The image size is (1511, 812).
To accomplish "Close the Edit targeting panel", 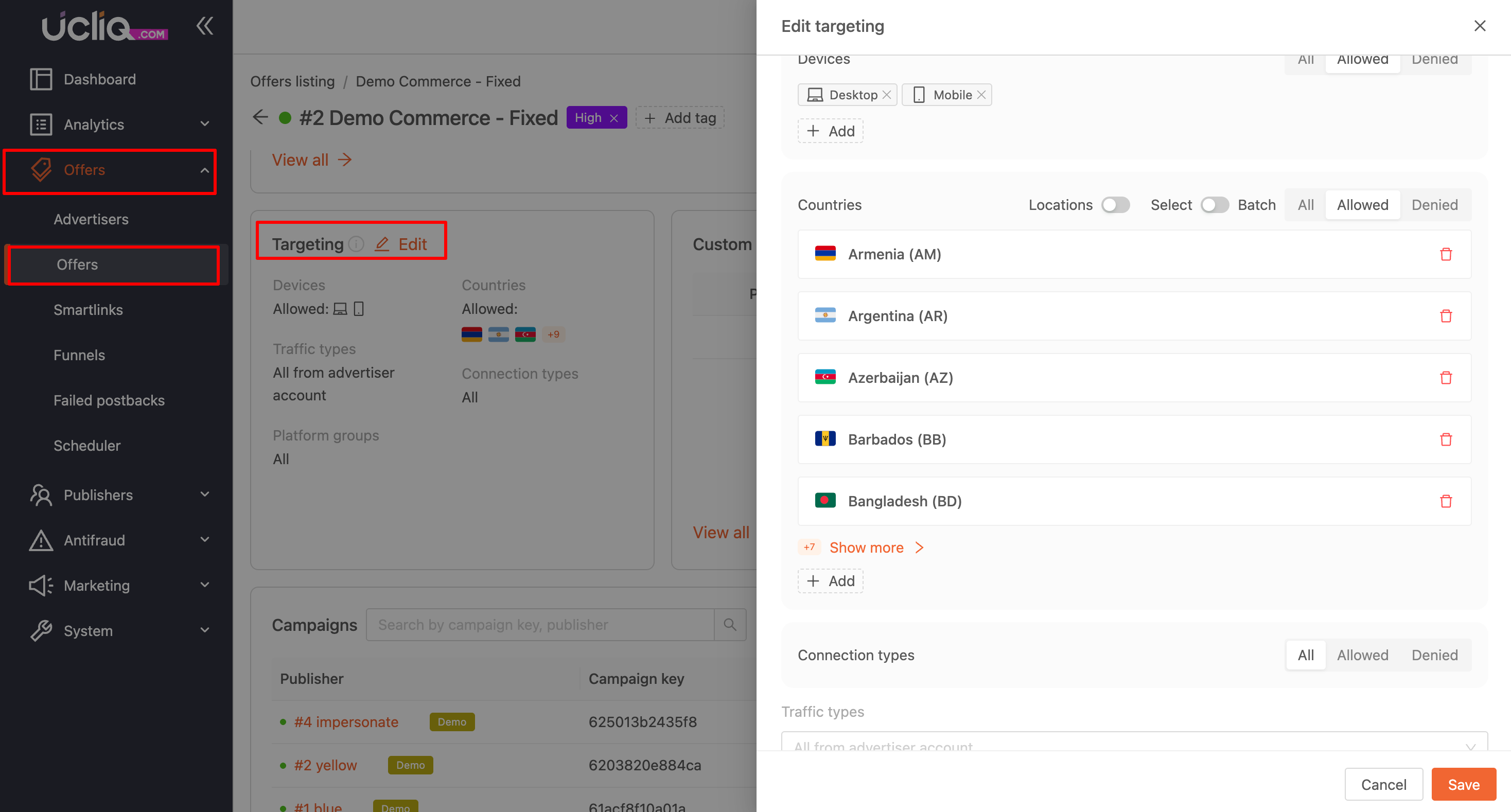I will coord(1479,26).
